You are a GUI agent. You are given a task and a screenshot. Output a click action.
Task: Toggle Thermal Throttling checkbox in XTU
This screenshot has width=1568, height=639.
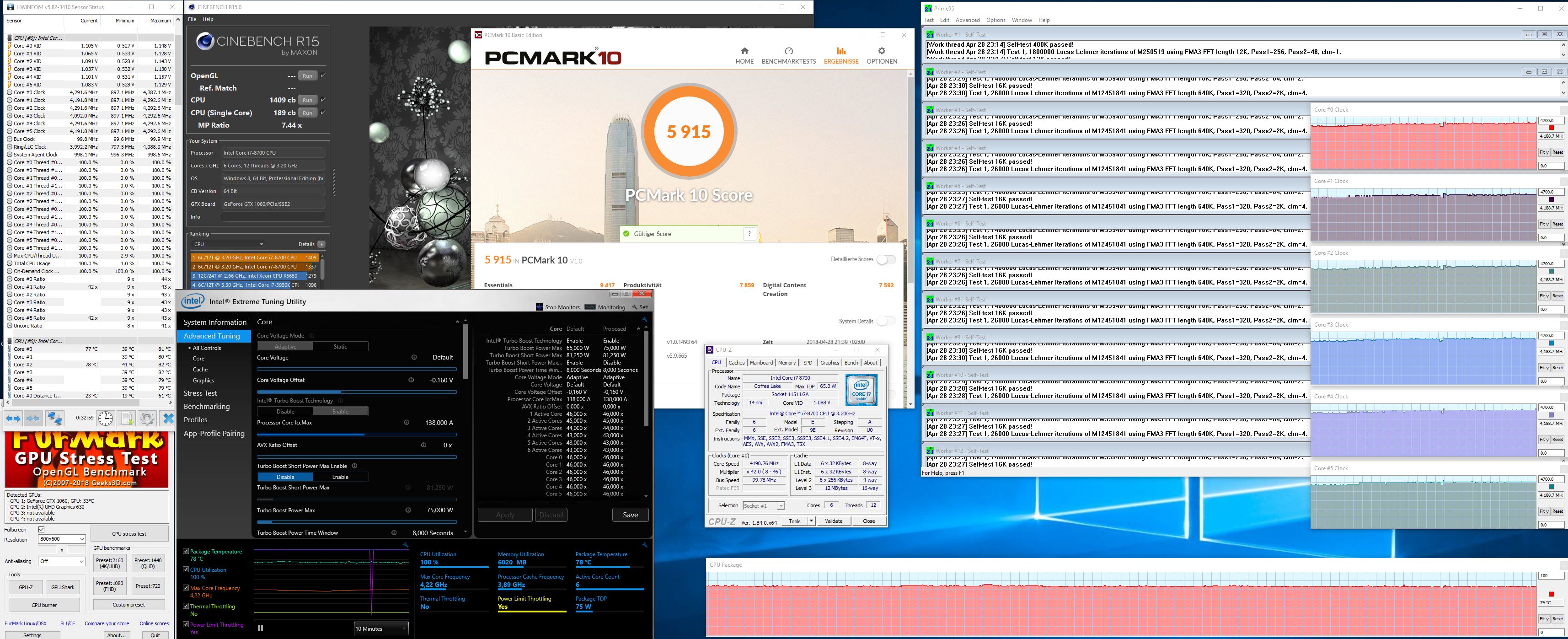pos(186,606)
